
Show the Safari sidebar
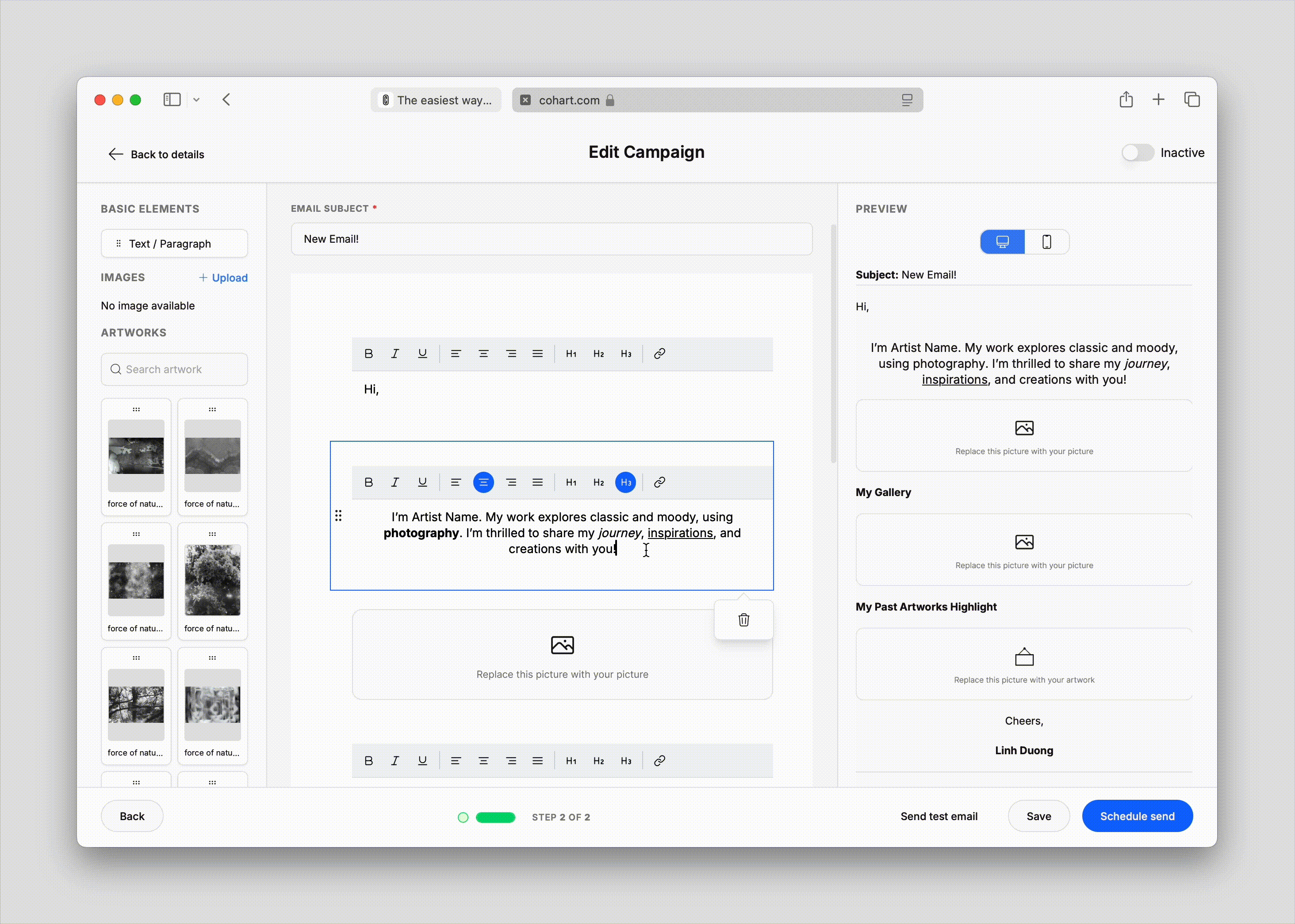pyautogui.click(x=172, y=99)
